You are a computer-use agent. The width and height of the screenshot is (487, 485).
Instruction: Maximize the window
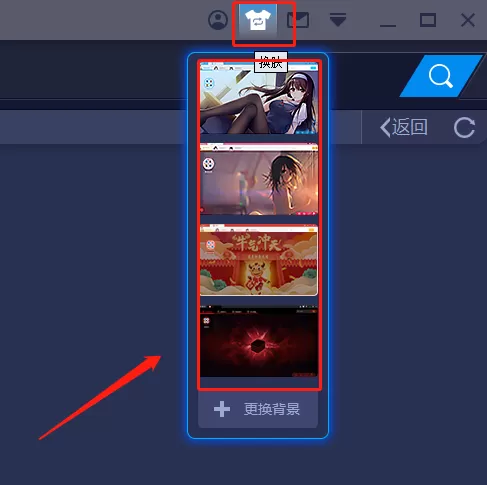coord(428,20)
